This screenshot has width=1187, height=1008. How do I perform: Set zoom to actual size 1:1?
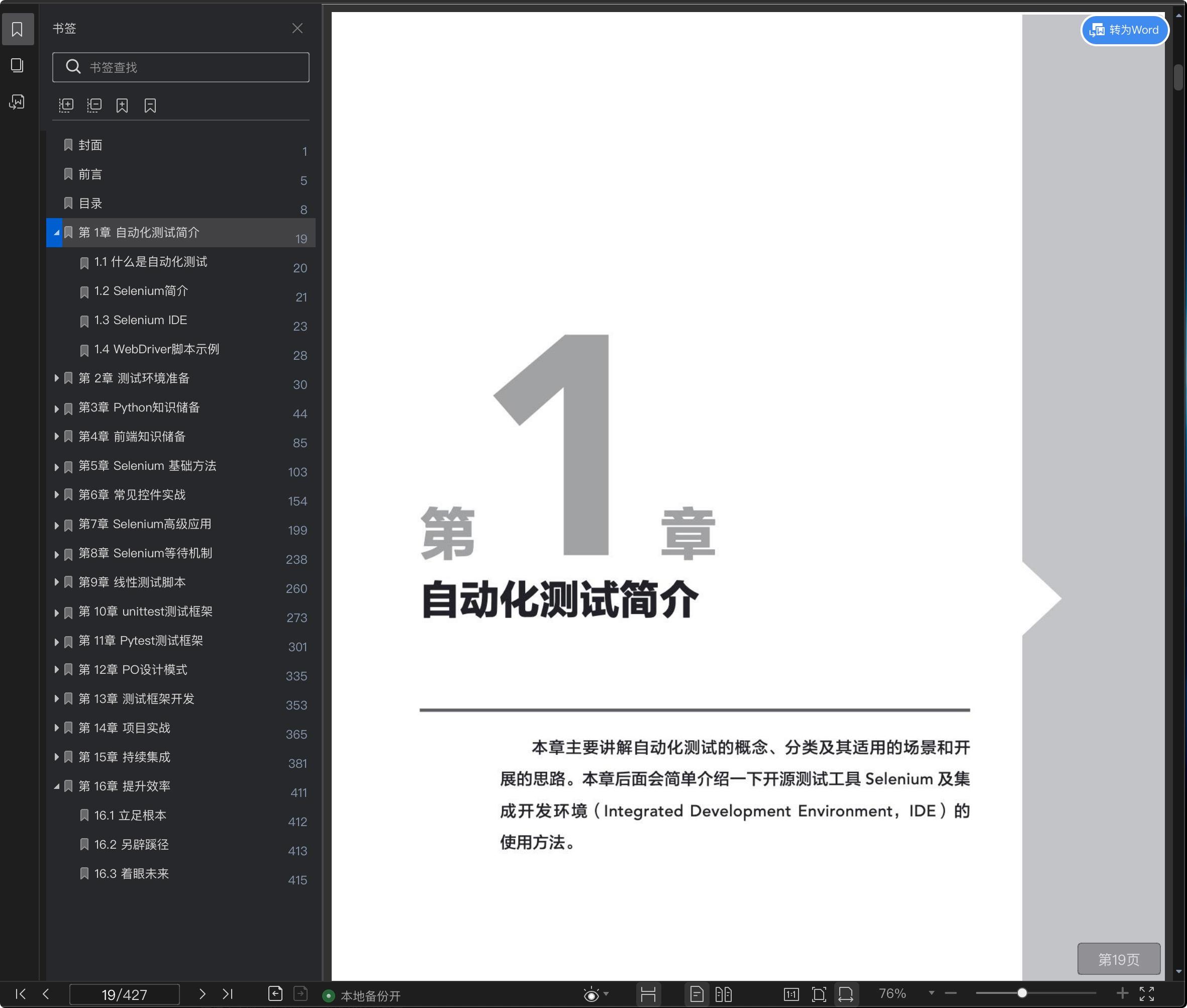coord(792,994)
